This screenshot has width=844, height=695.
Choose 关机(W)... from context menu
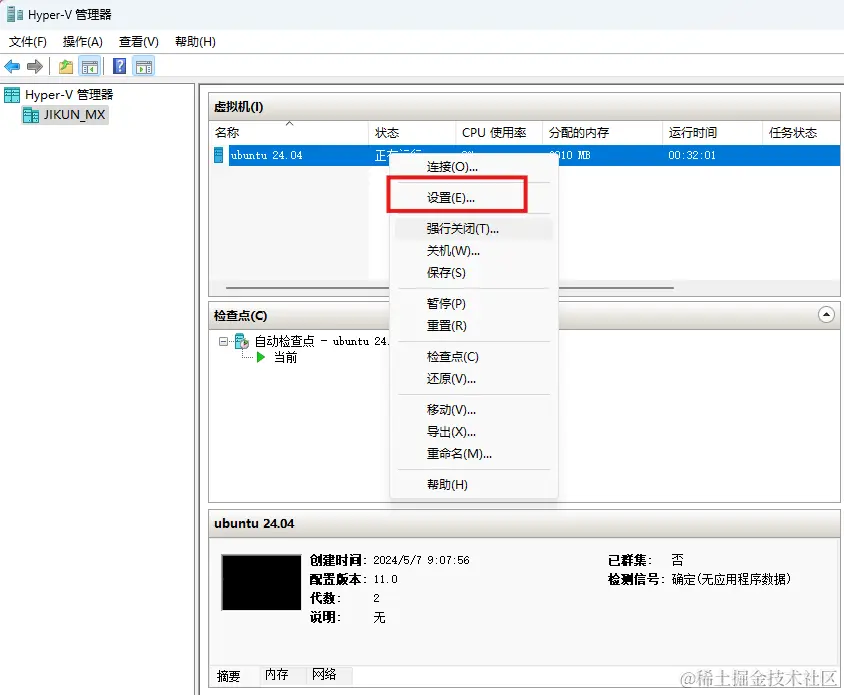coord(474,251)
